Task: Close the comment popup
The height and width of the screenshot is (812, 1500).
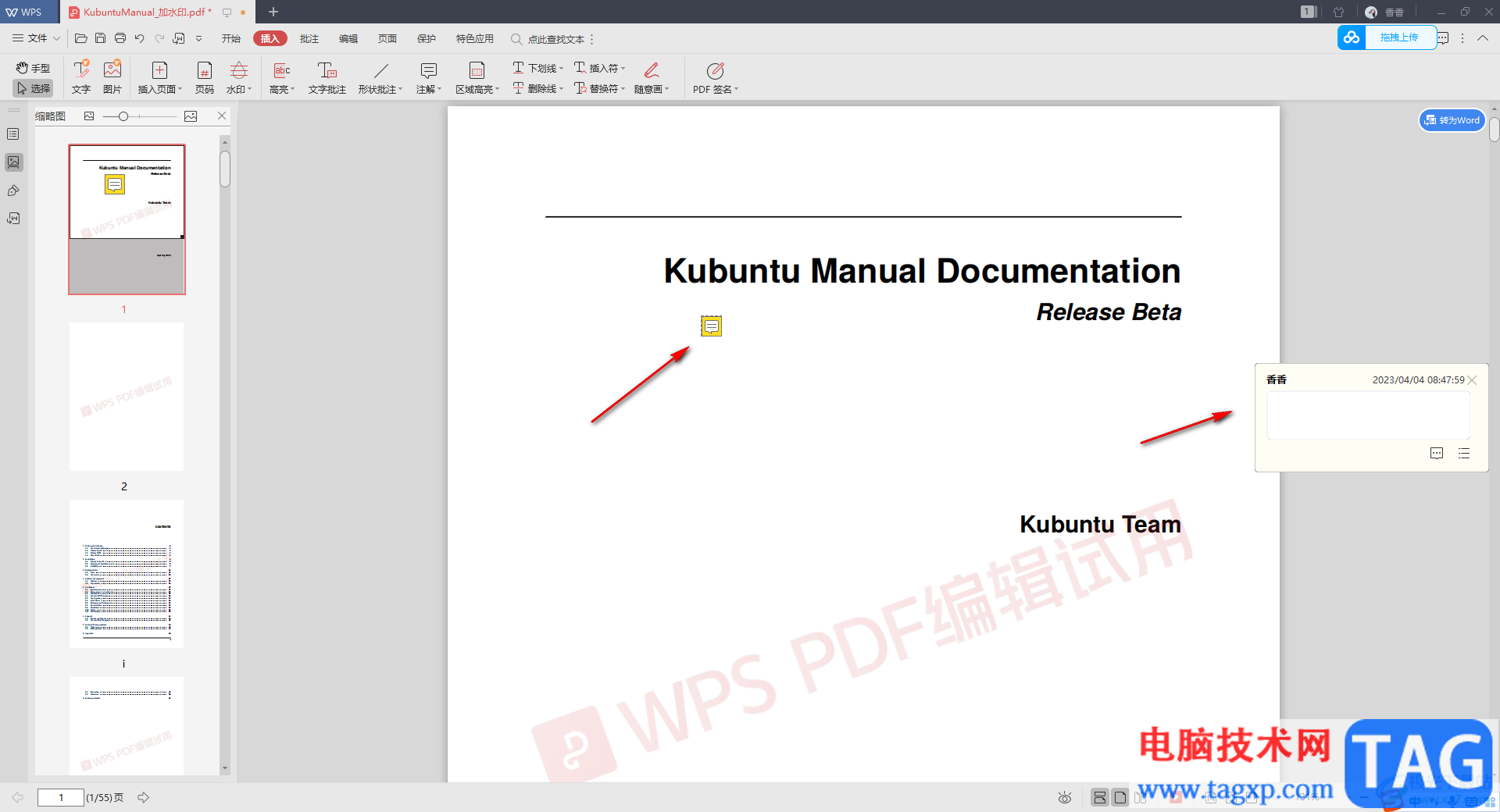Action: point(1473,380)
